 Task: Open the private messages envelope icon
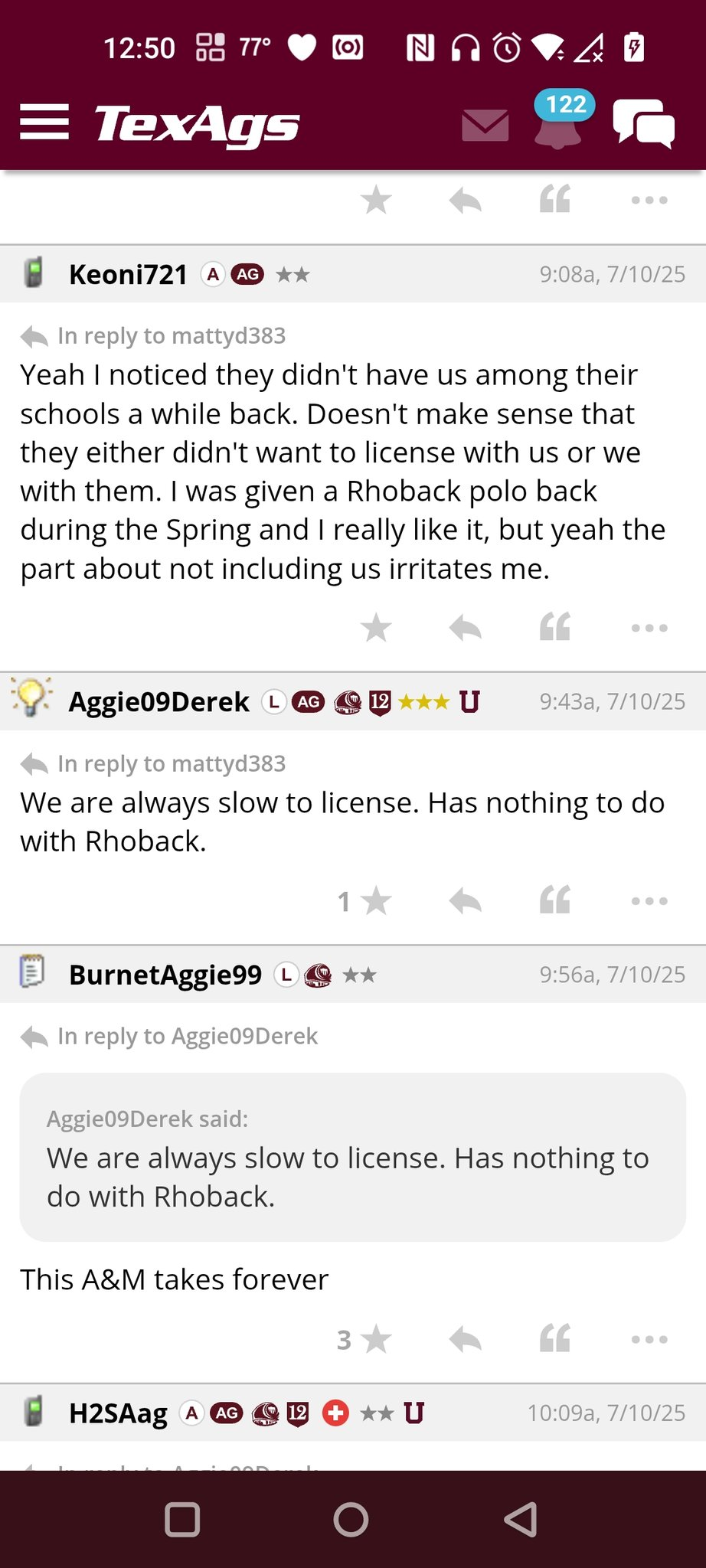485,125
